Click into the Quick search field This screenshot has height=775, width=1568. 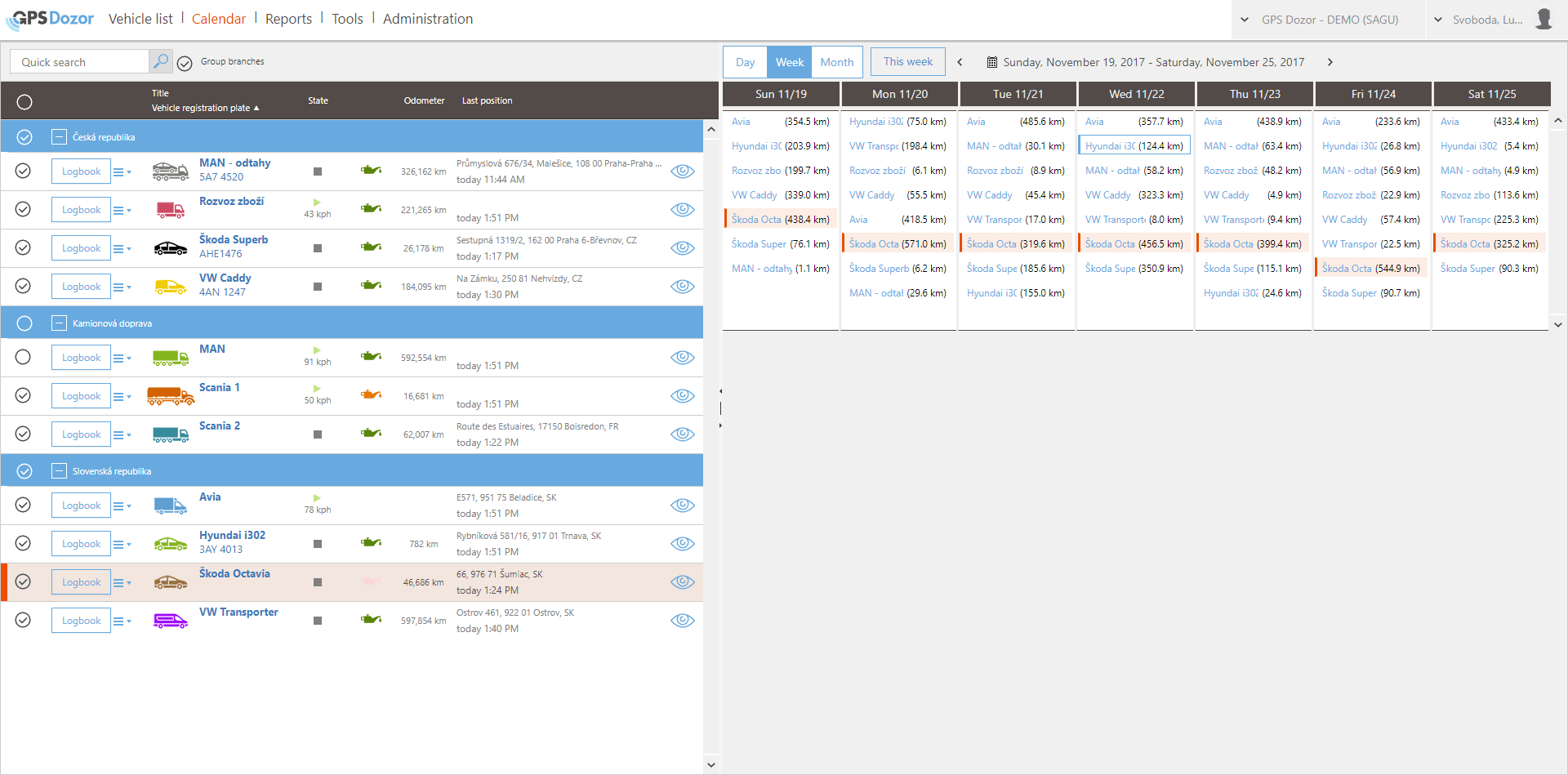[x=80, y=62]
